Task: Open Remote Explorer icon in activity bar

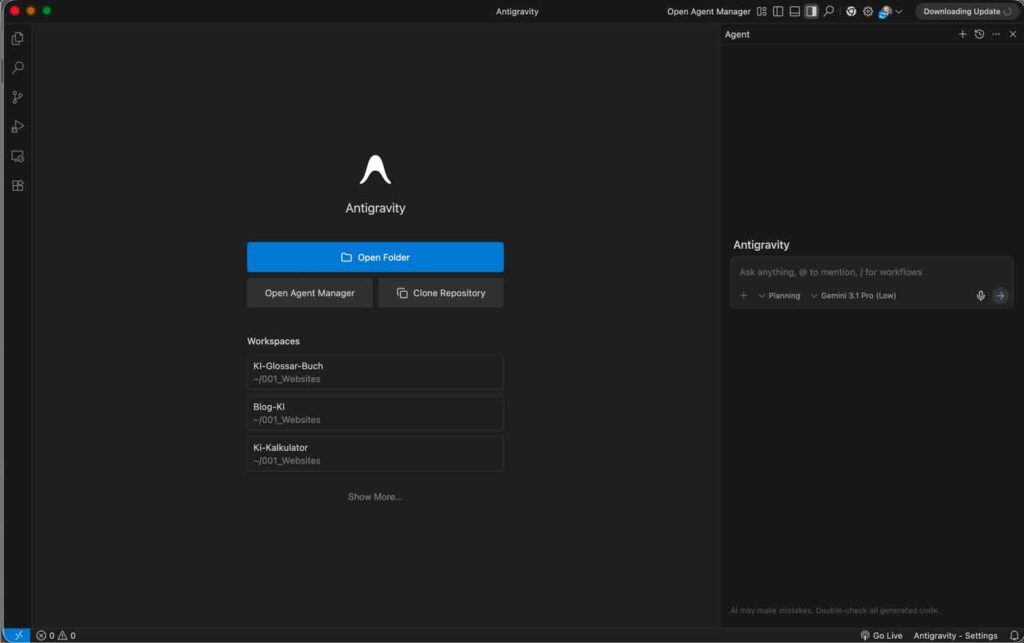Action: (x=18, y=157)
